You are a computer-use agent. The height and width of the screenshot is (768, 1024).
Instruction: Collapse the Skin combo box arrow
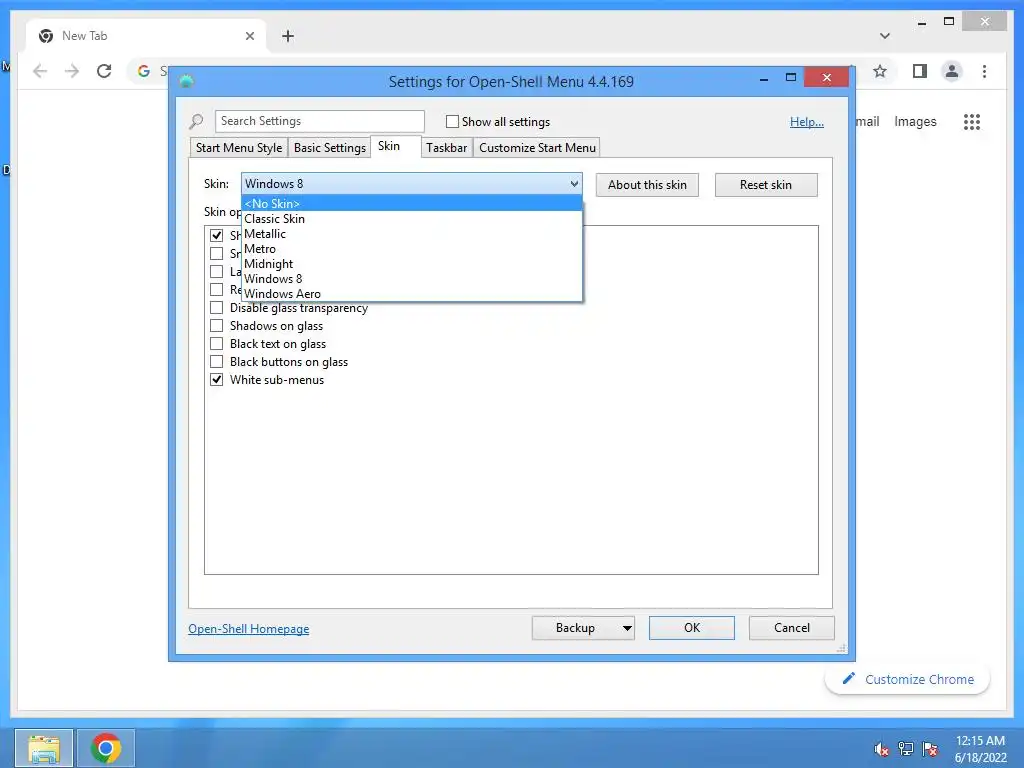pyautogui.click(x=574, y=184)
